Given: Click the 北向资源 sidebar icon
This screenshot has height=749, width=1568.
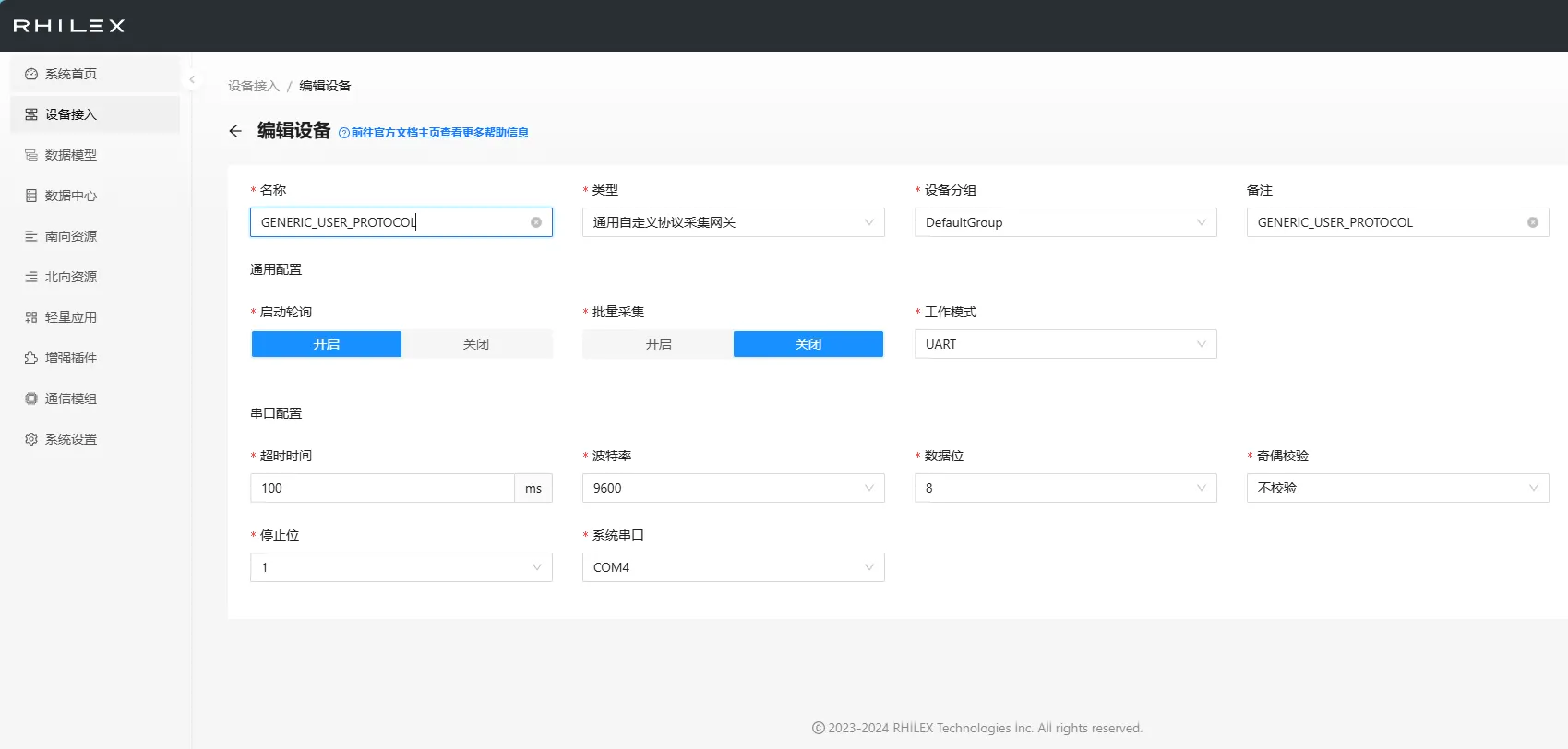Looking at the screenshot, I should click(x=31, y=277).
